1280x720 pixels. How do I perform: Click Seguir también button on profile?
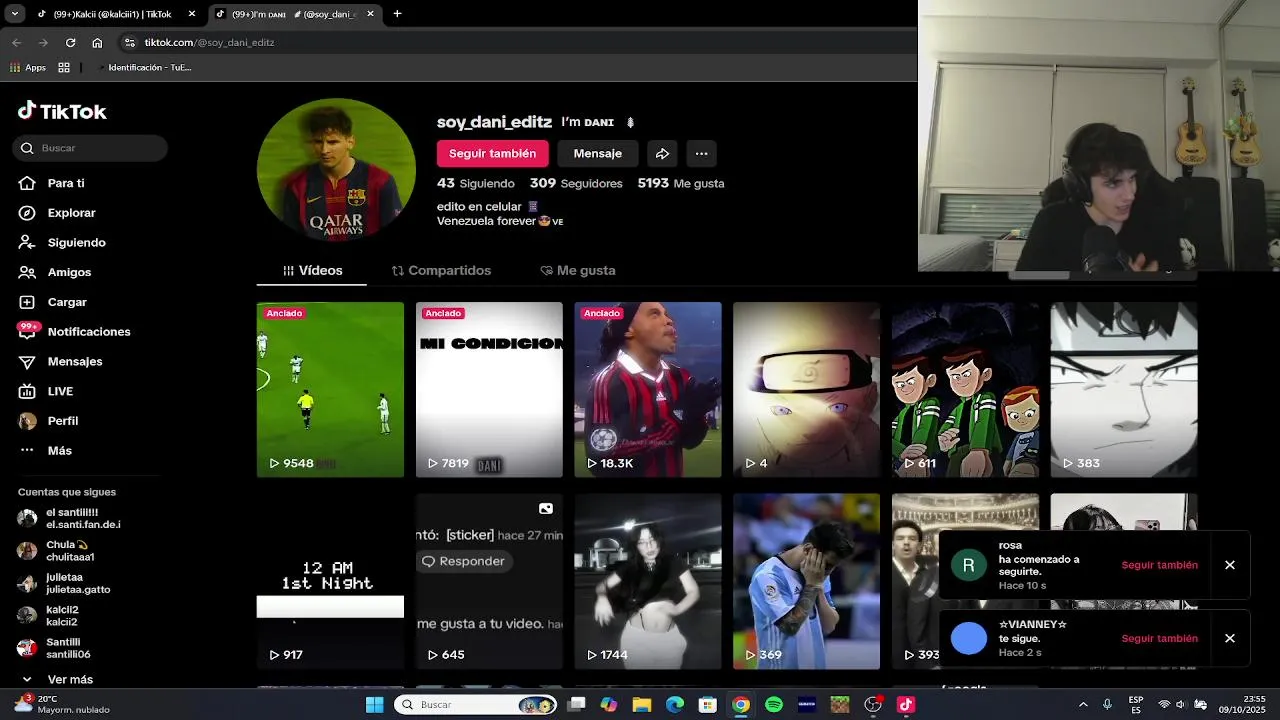click(492, 153)
